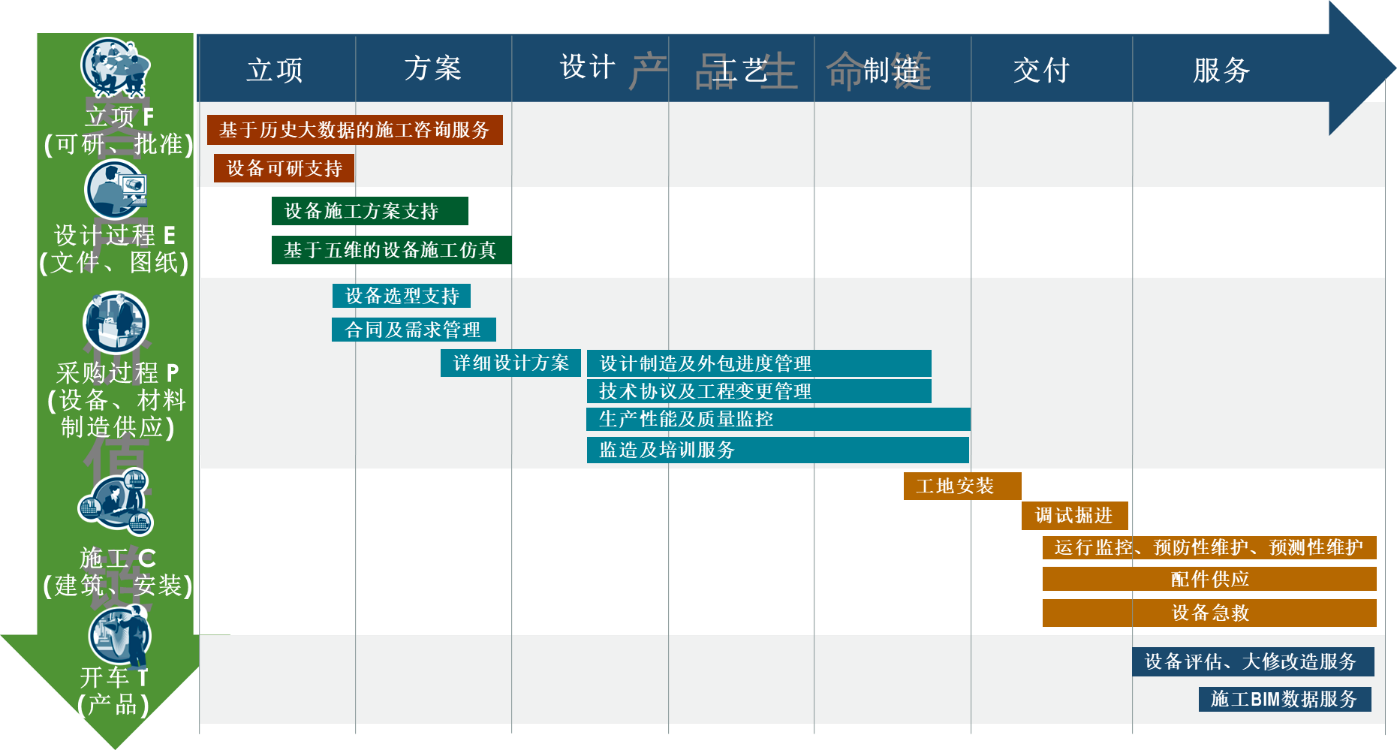Click the construction icon above 施工 C

click(x=115, y=502)
